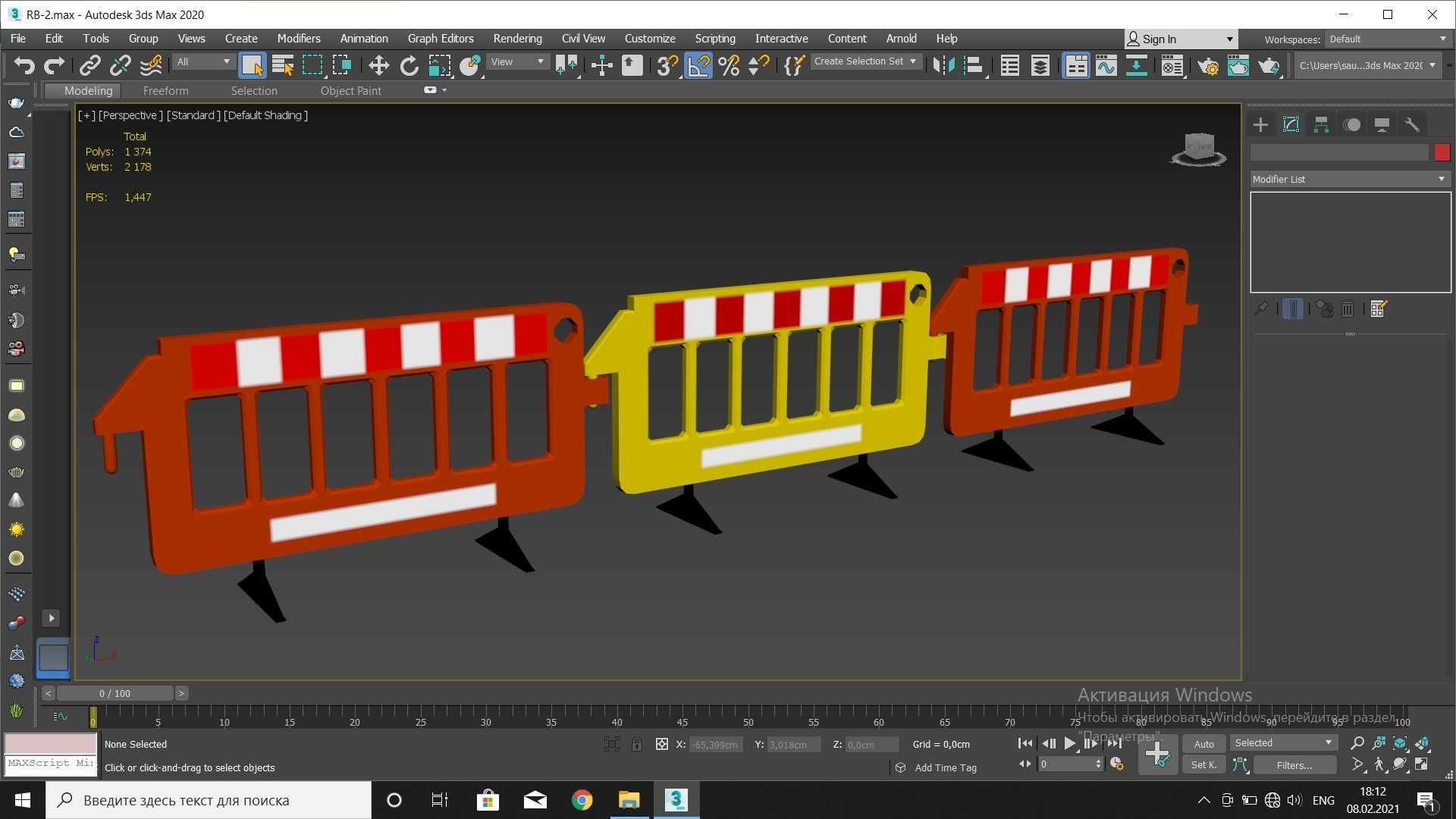Click the Align tool icon

[x=974, y=66]
